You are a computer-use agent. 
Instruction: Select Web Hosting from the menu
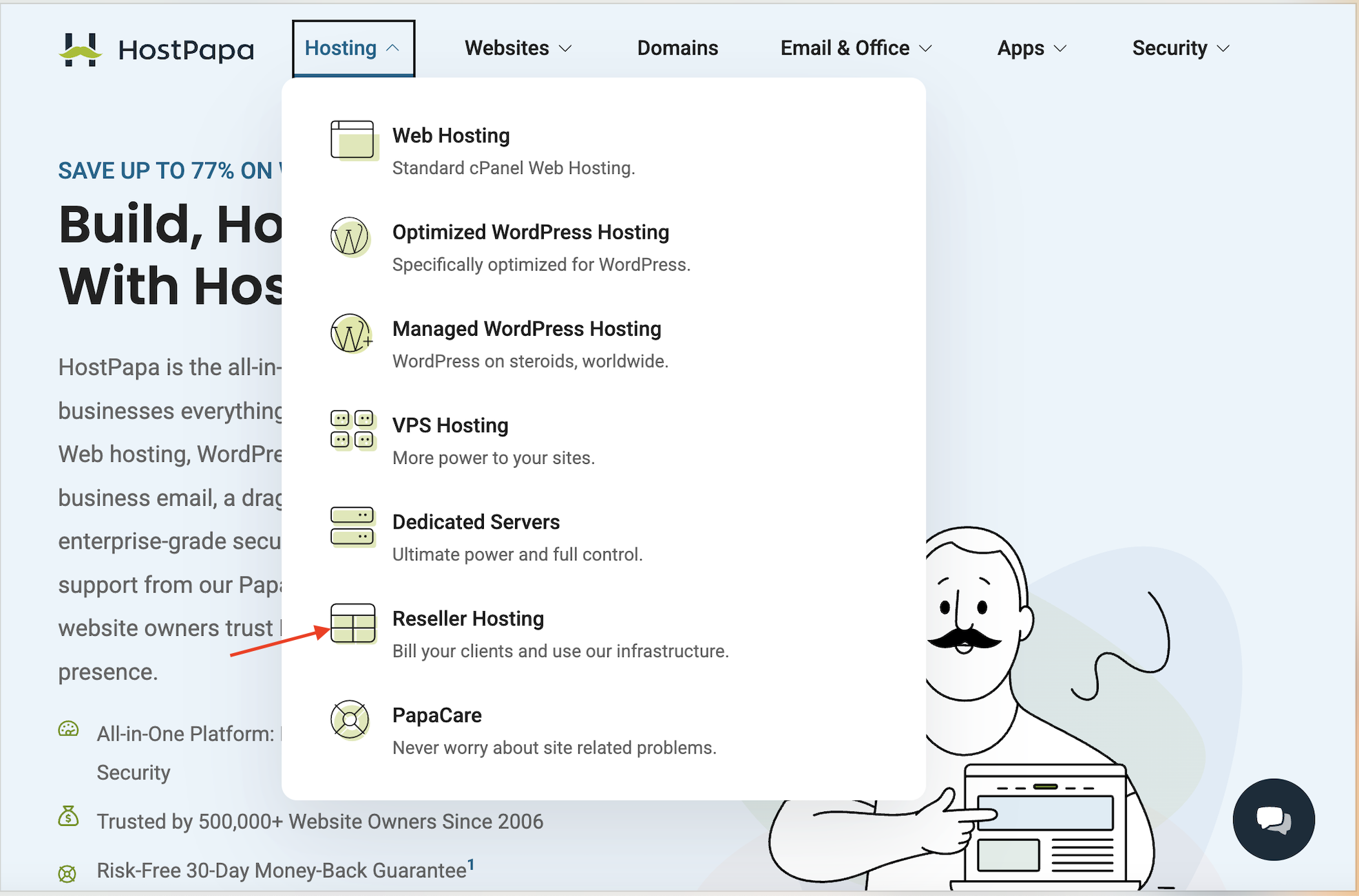pyautogui.click(x=451, y=136)
